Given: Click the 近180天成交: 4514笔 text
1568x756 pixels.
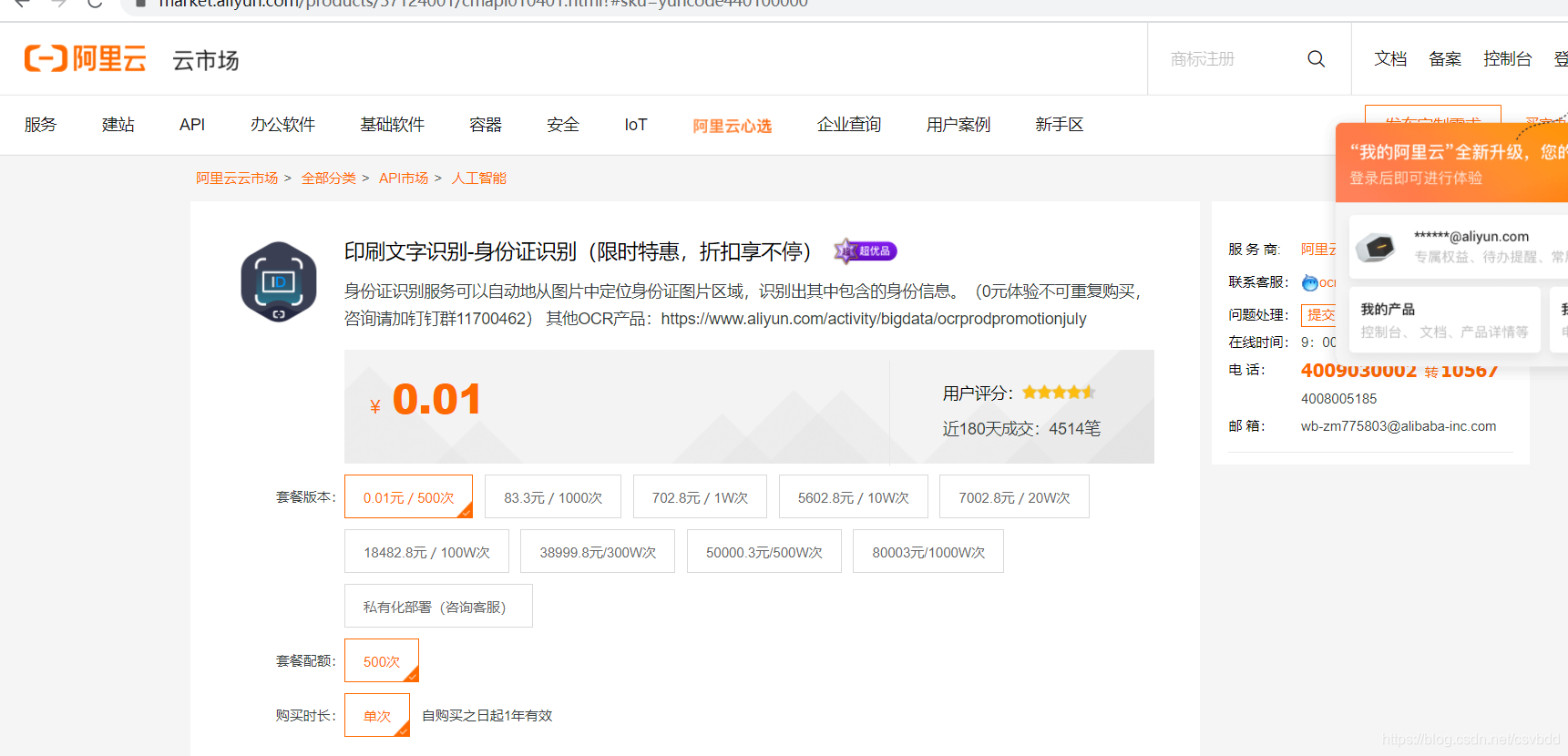Looking at the screenshot, I should pos(1021,429).
